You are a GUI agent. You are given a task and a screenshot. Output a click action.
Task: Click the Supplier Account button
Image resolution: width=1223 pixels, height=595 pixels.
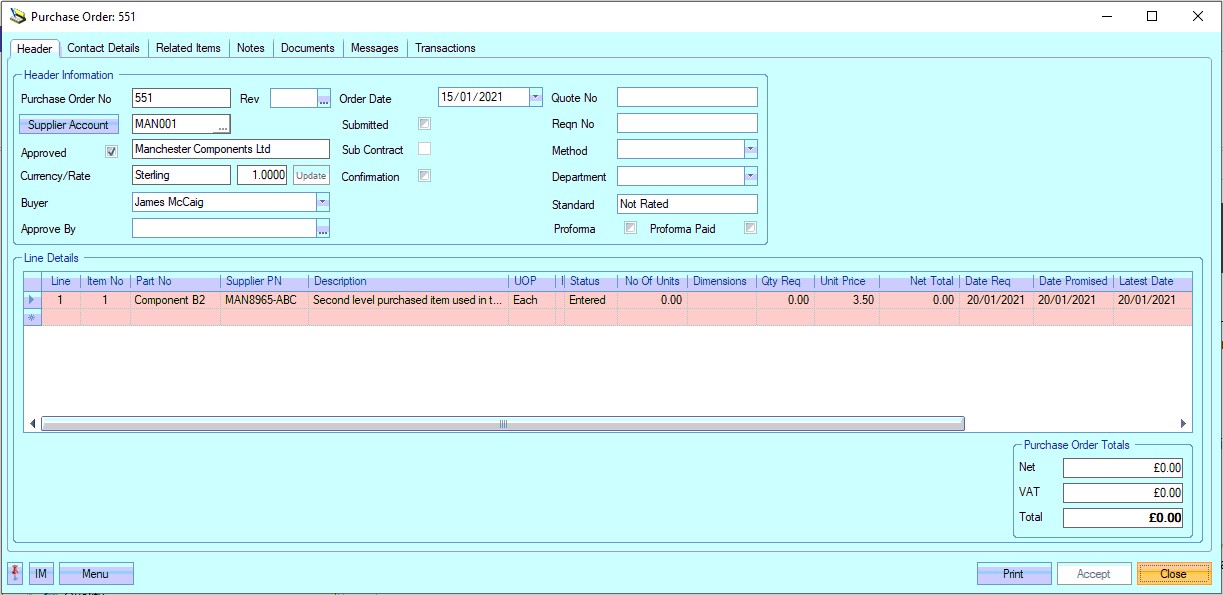(x=68, y=125)
